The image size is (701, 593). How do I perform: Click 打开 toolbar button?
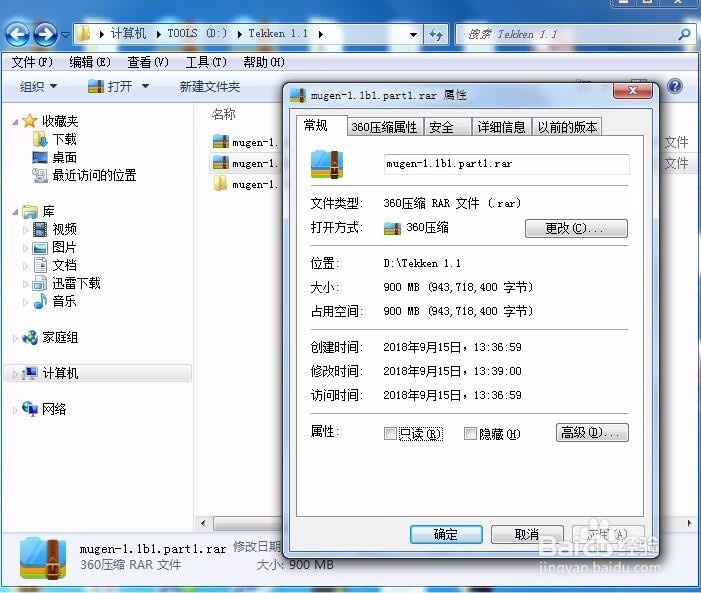(110, 86)
